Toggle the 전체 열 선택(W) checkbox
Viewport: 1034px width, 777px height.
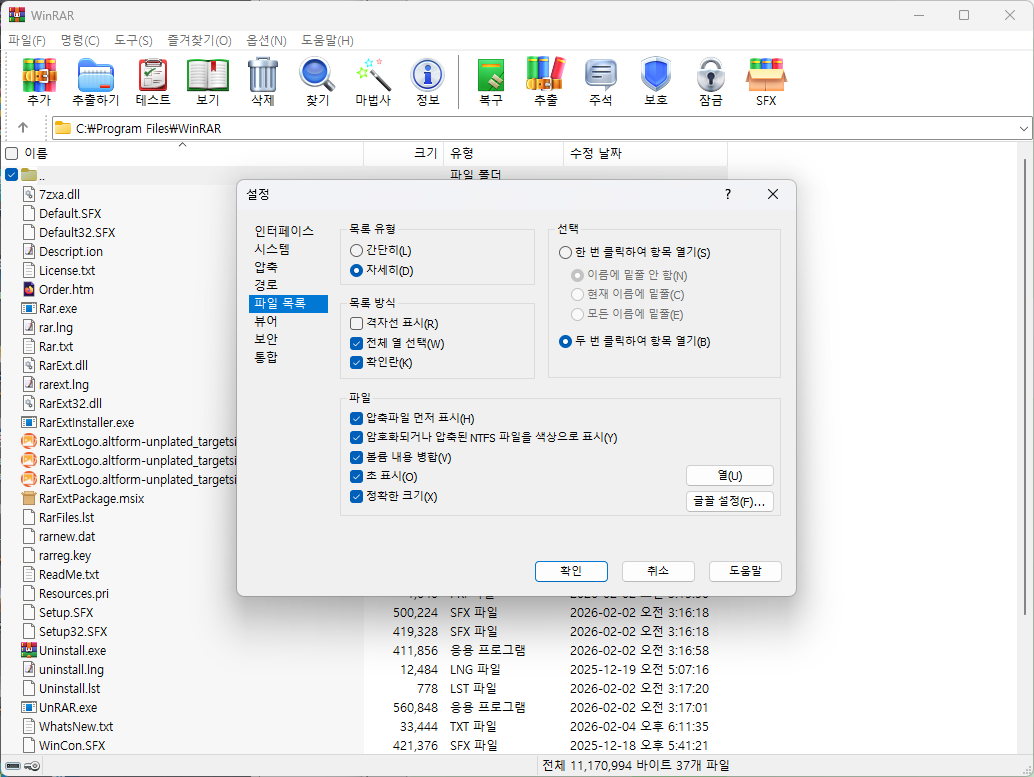(357, 343)
